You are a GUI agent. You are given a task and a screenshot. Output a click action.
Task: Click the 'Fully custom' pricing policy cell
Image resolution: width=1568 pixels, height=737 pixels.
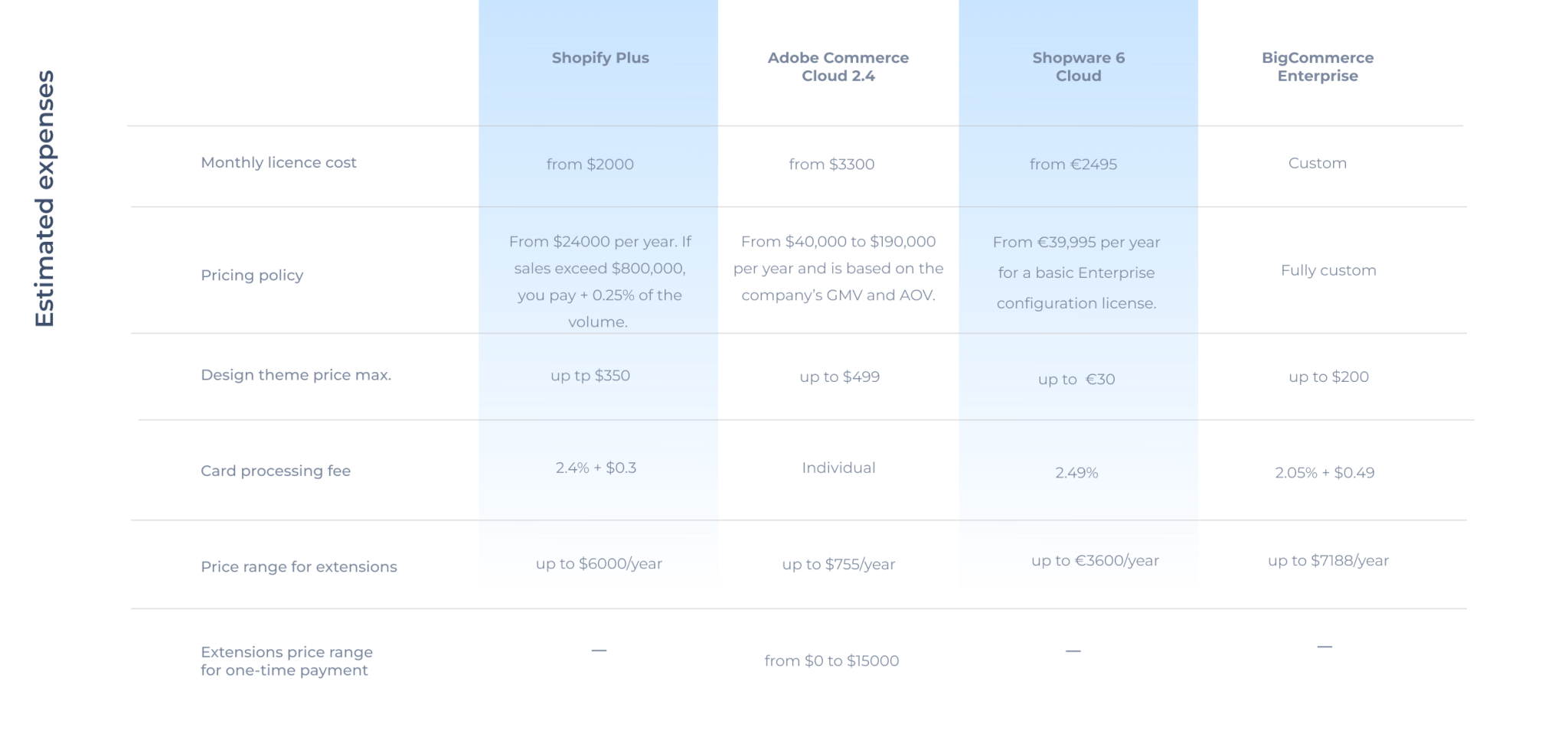[x=1328, y=270]
